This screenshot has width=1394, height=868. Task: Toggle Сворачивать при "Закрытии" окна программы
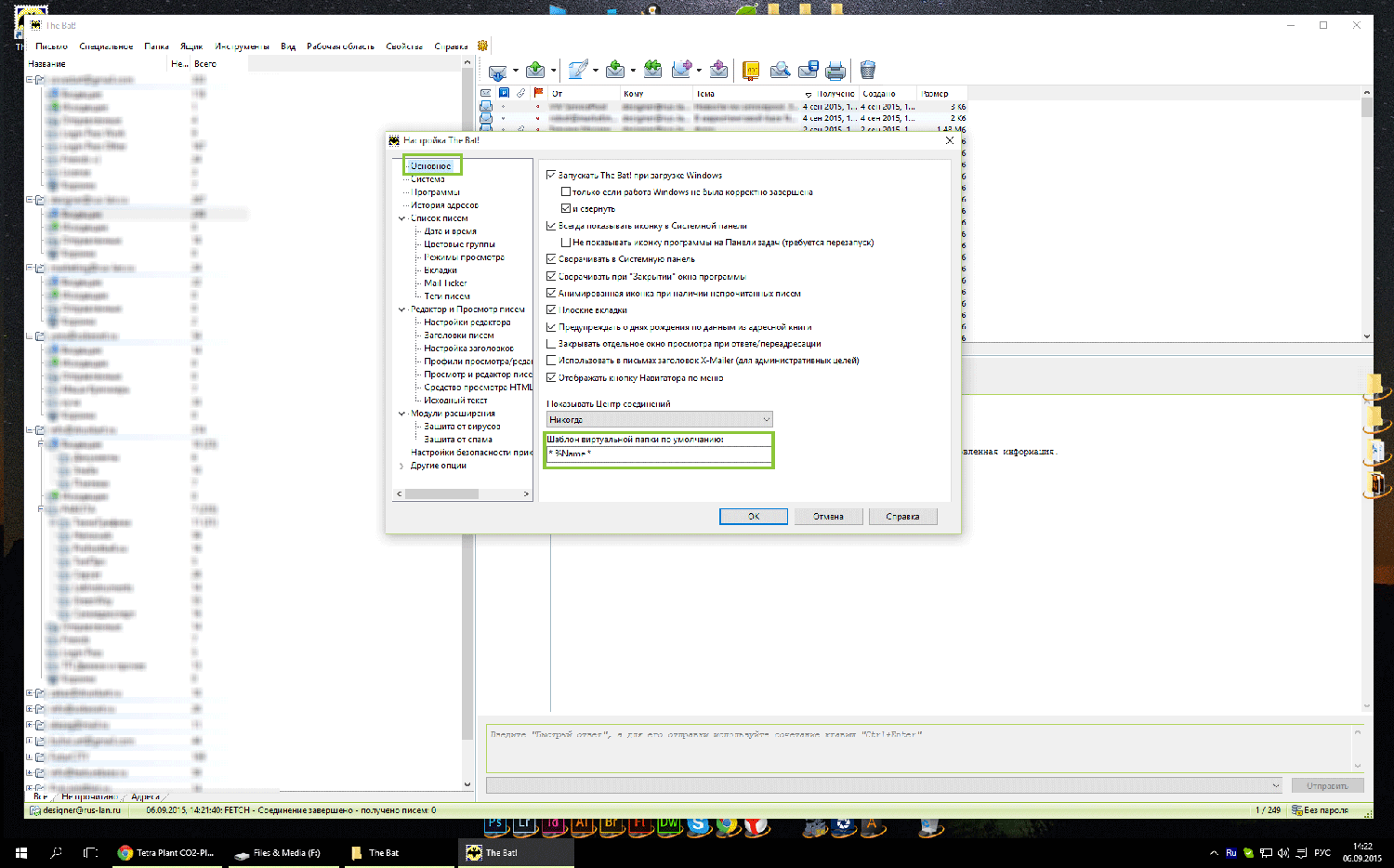point(551,276)
